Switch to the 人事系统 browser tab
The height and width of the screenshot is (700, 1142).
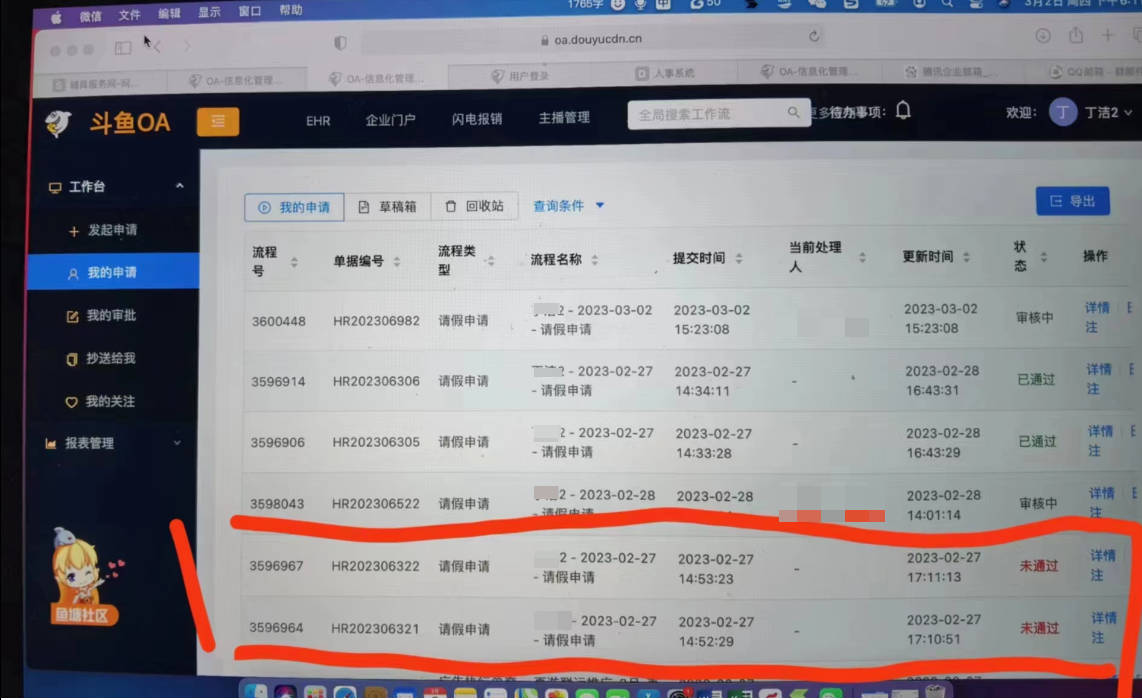[665, 74]
